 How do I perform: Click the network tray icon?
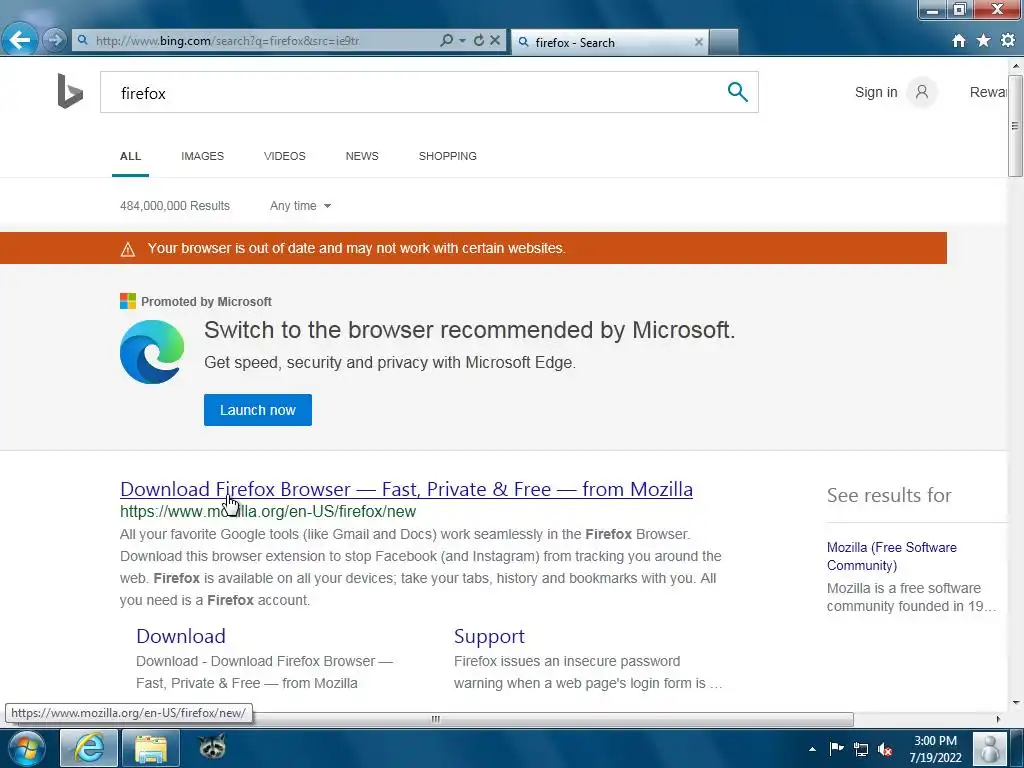pyautogui.click(x=861, y=749)
